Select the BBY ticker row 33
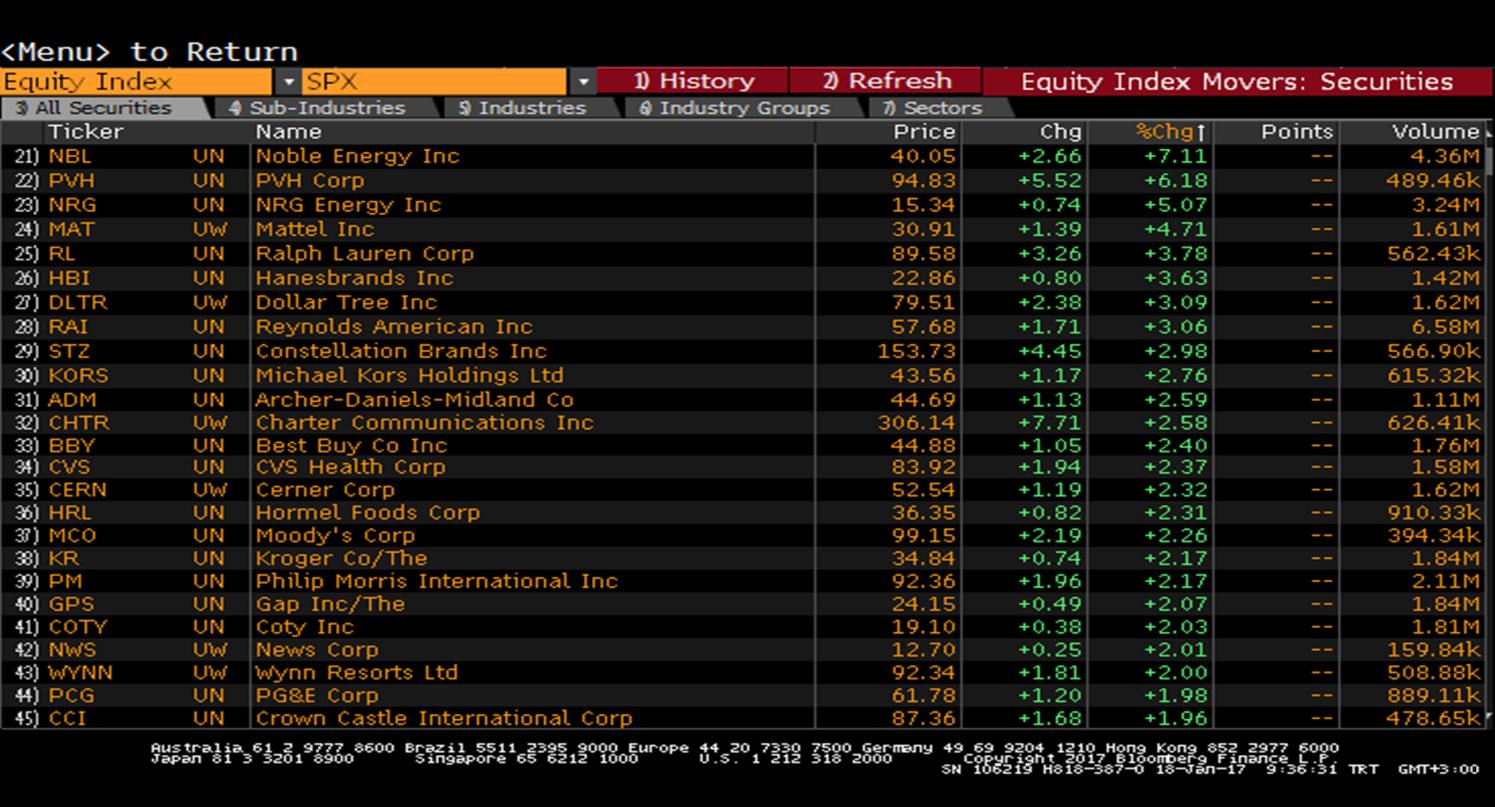Image resolution: width=1495 pixels, height=807 pixels. [x=71, y=446]
